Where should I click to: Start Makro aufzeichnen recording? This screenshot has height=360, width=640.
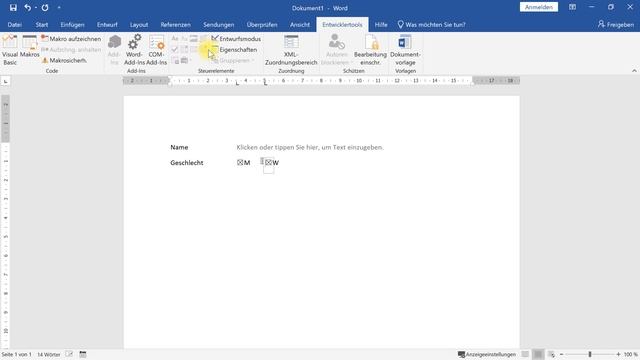tap(71, 39)
